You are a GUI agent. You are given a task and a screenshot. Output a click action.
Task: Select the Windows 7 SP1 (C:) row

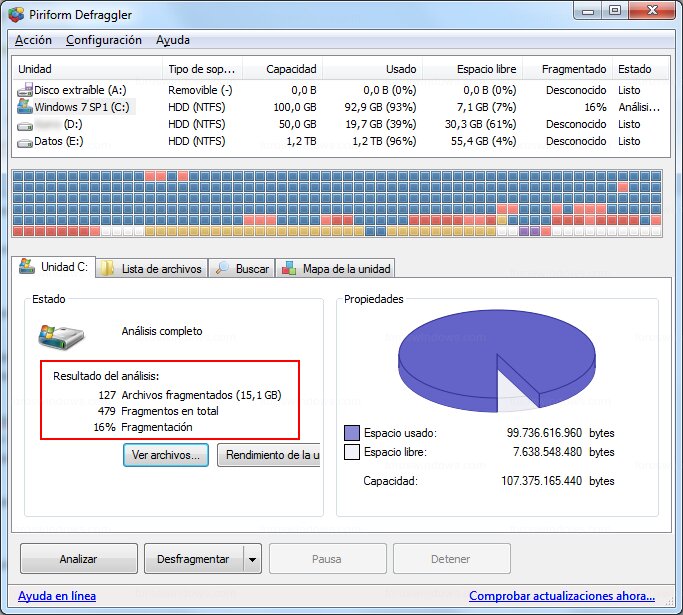tap(341, 107)
